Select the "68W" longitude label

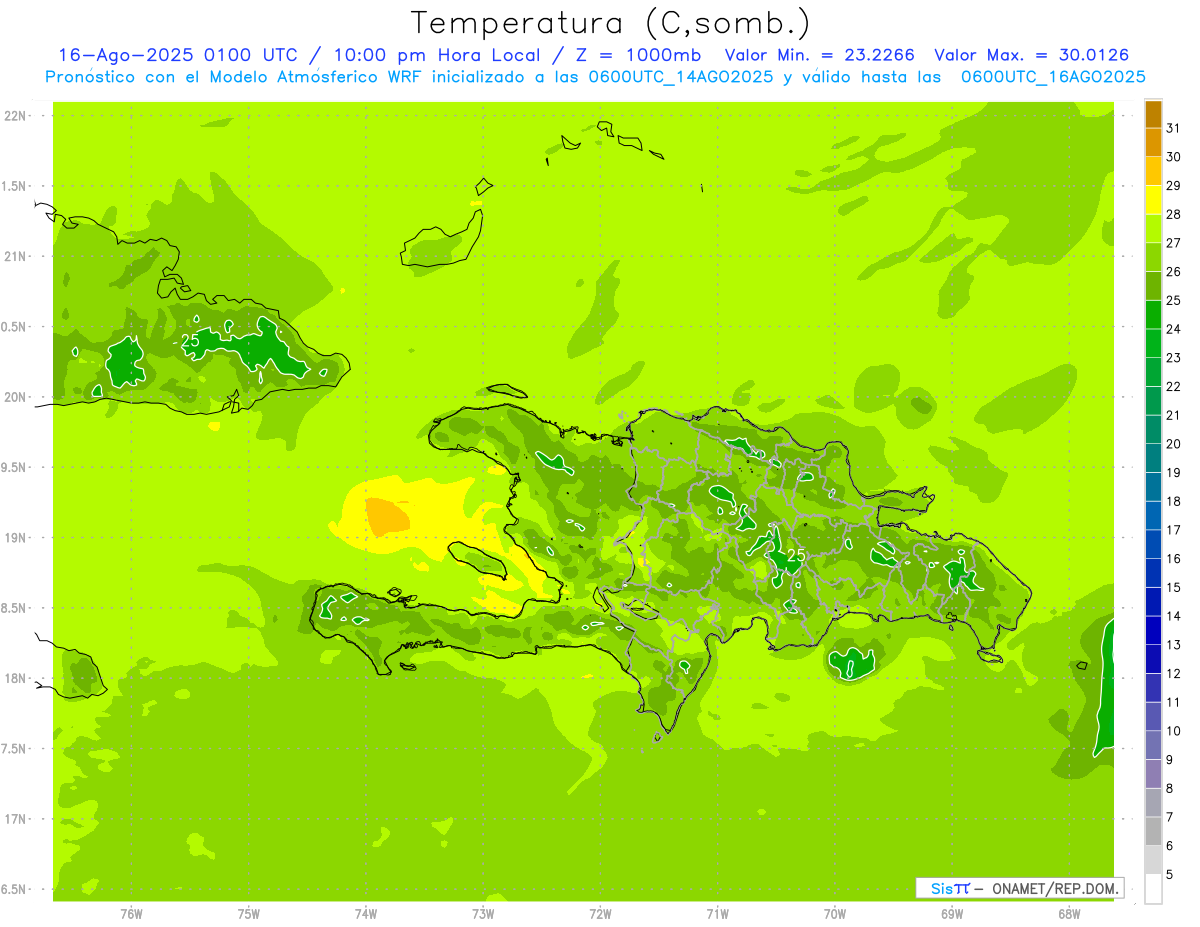[x=1069, y=914]
